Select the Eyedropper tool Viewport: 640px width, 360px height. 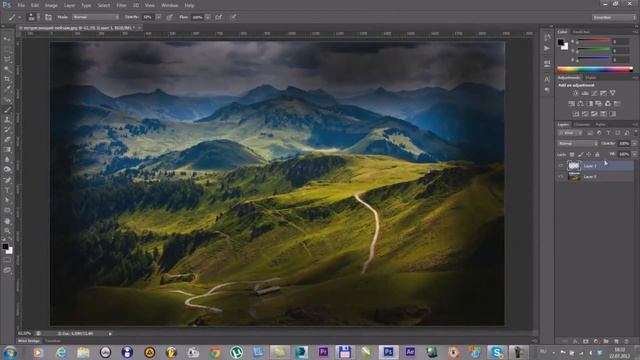pos(7,89)
